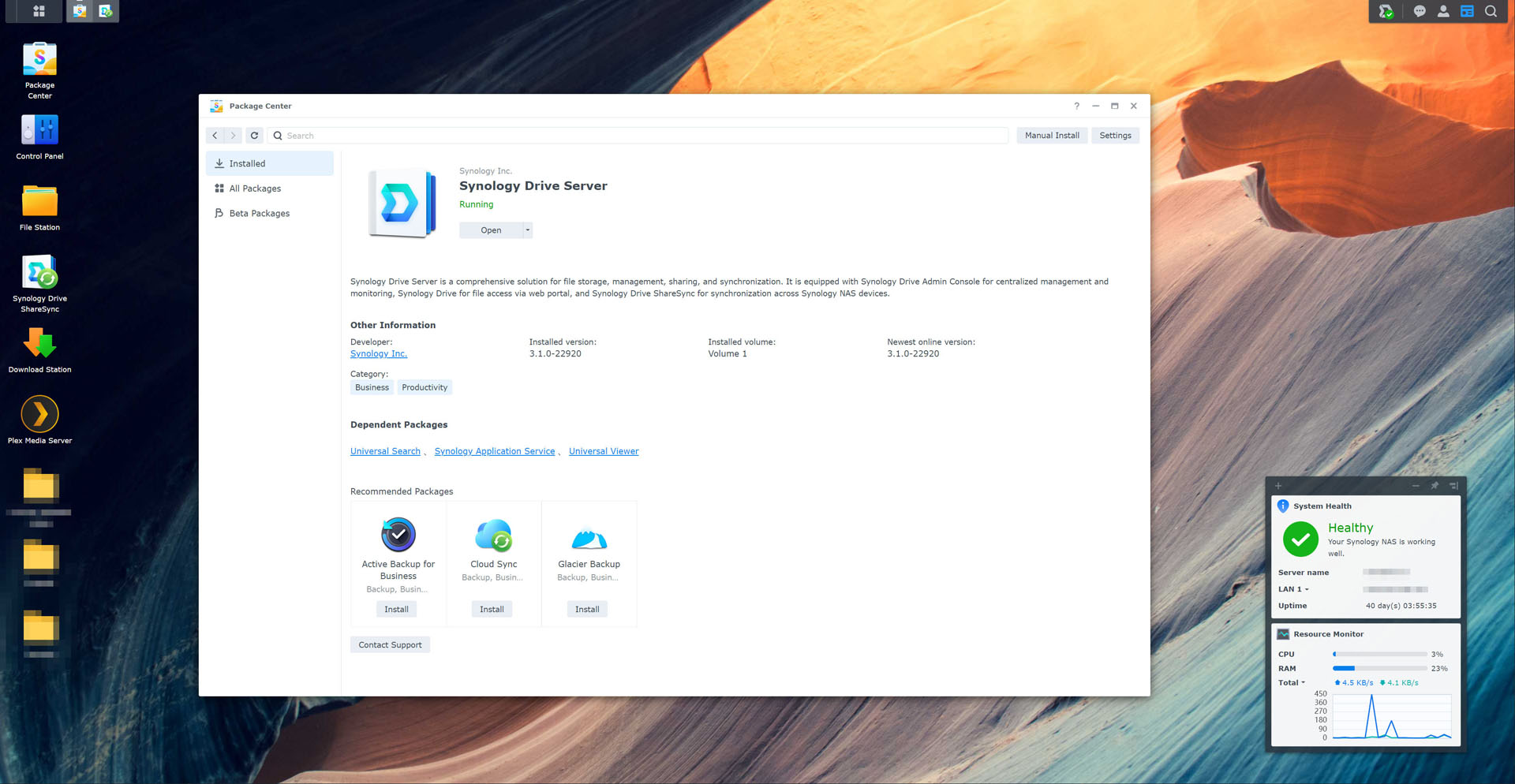Click the uptime value 40 day(s) 03:55:35
This screenshot has width=1515, height=784.
(1401, 606)
